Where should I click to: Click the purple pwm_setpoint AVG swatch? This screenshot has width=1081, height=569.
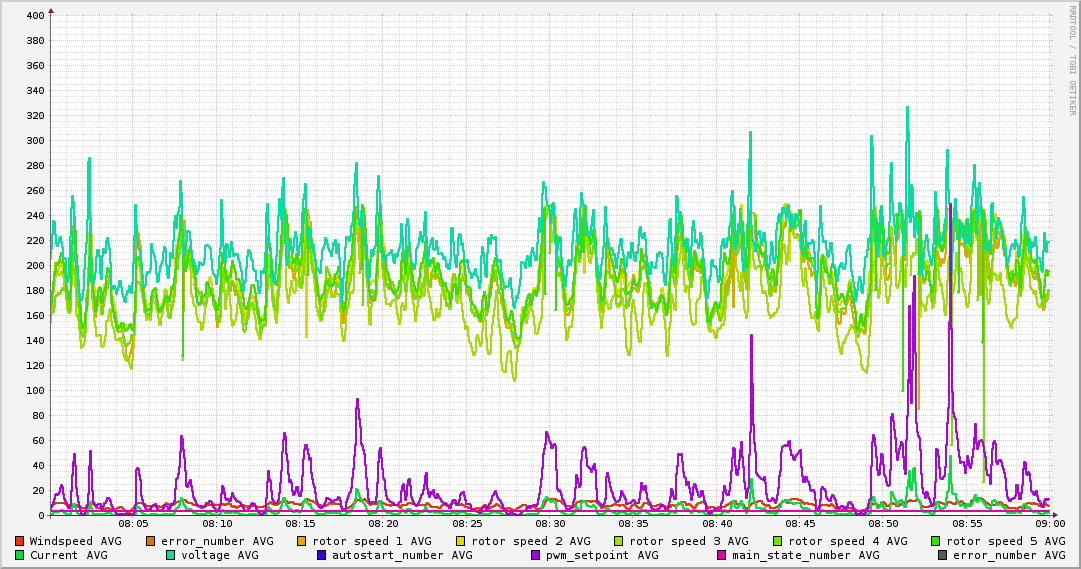(x=536, y=555)
